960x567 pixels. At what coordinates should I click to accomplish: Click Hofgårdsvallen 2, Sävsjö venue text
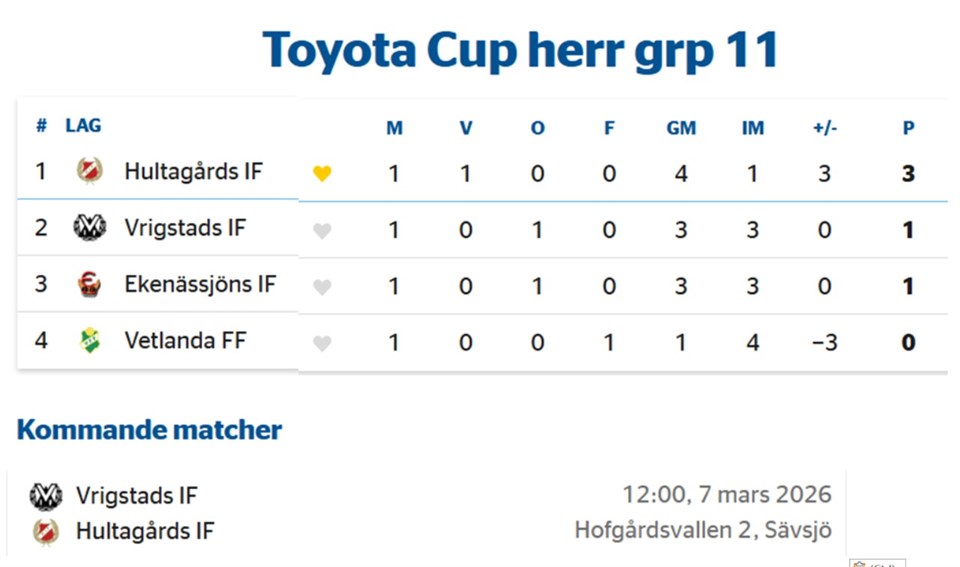(x=702, y=530)
